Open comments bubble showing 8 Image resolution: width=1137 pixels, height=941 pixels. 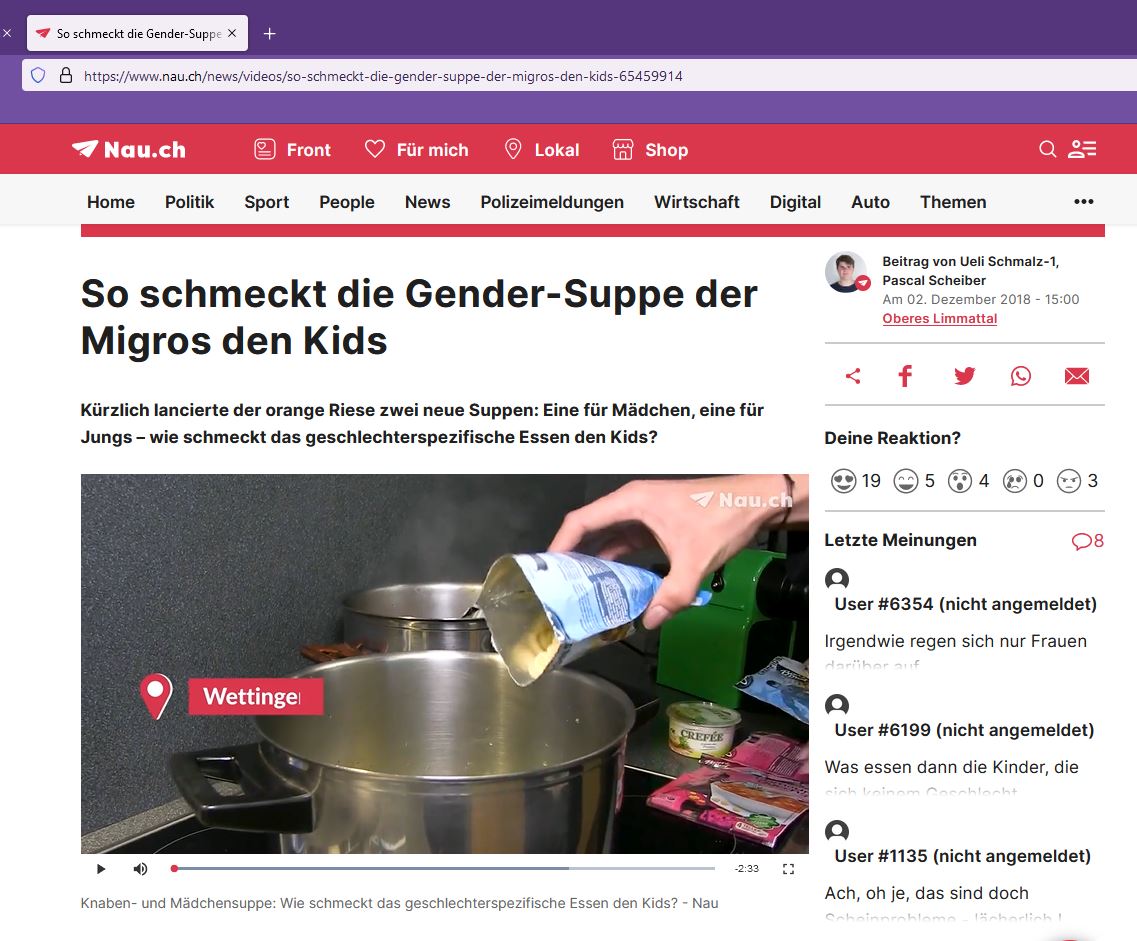[x=1087, y=541]
